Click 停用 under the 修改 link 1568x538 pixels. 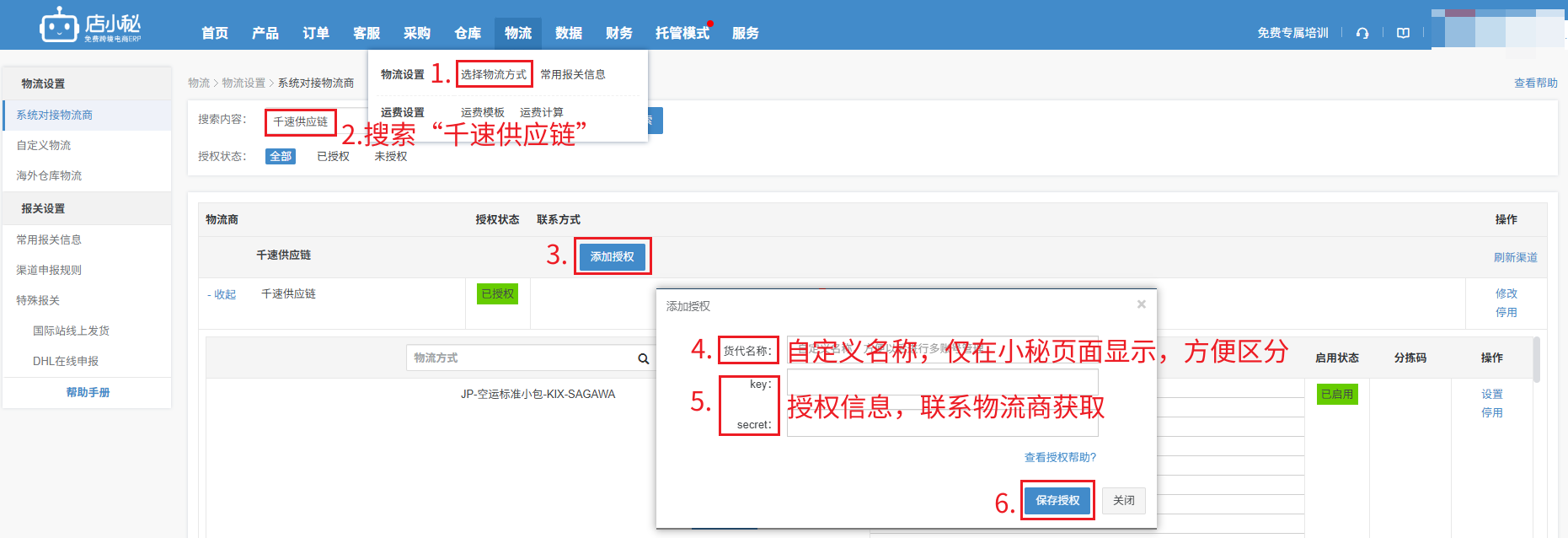point(1506,312)
